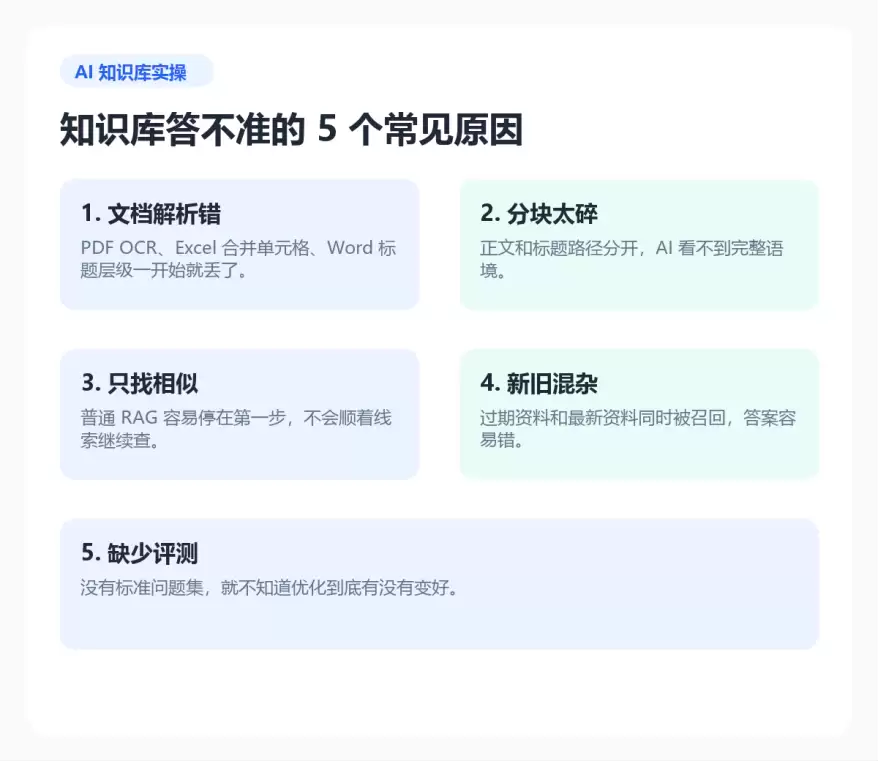879x762 pixels.
Task: Click the "AI 知识库实操" tag badge
Action: (x=136, y=71)
